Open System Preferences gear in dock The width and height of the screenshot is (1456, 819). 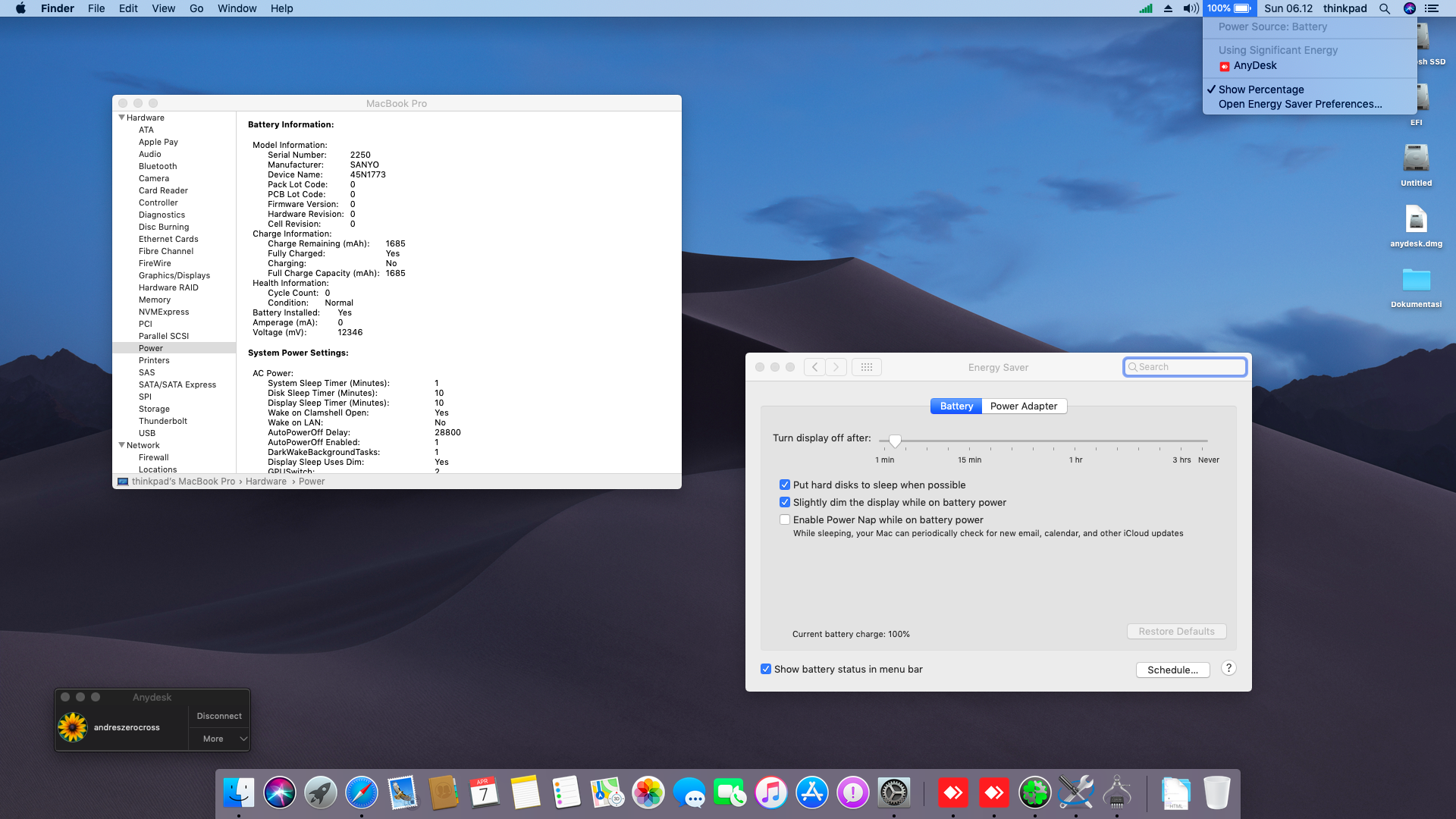pos(893,793)
